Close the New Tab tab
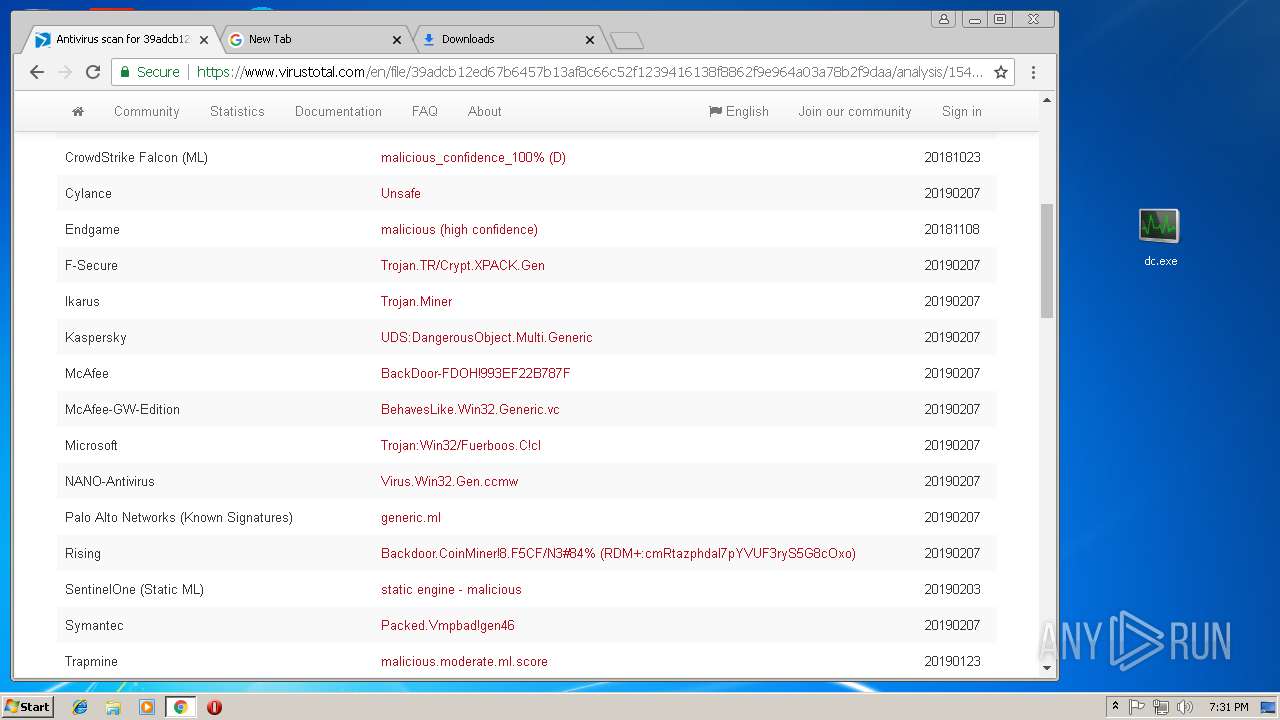 pos(396,40)
